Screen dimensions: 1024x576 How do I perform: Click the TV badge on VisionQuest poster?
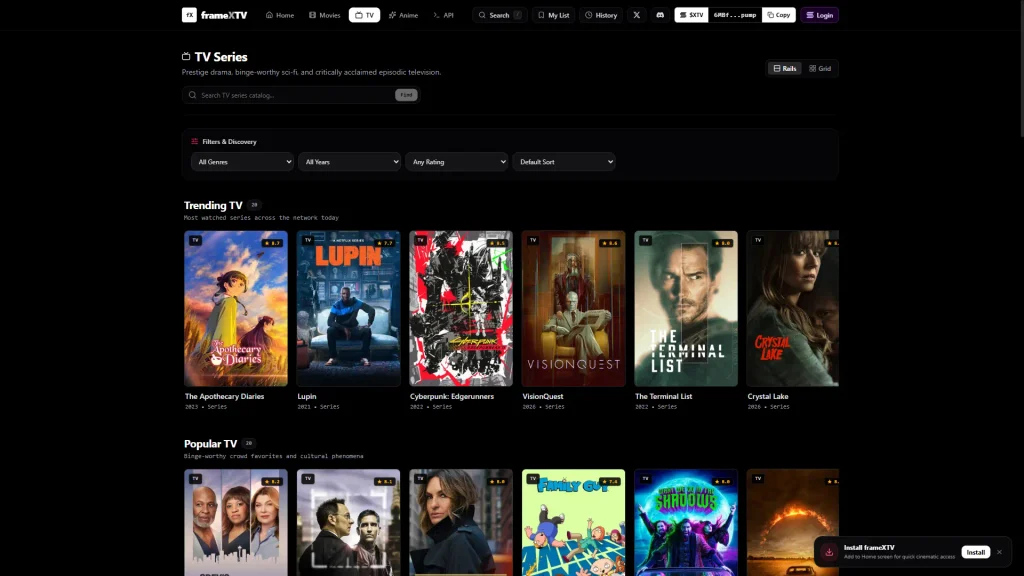click(533, 240)
